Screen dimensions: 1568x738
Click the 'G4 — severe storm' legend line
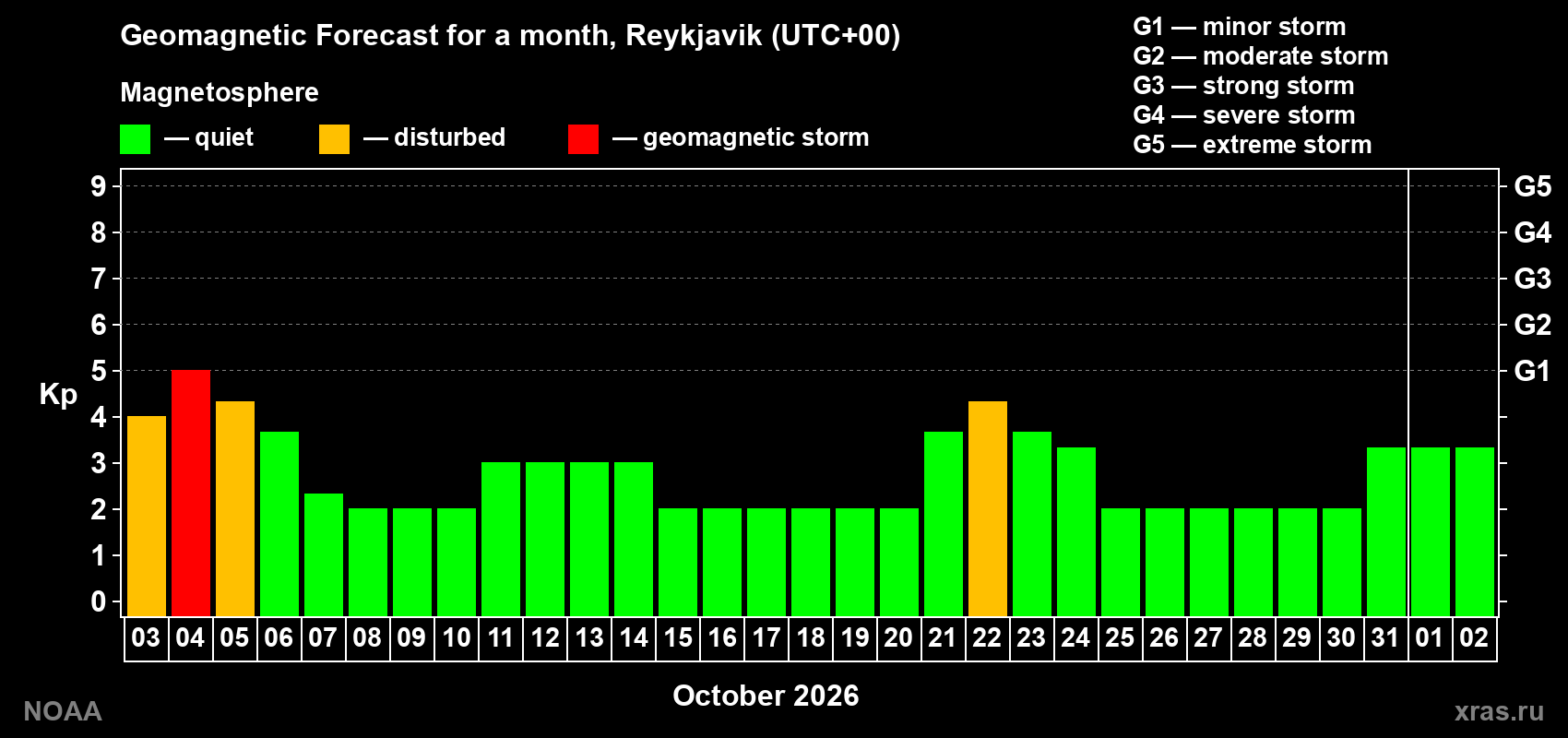[x=1244, y=115]
